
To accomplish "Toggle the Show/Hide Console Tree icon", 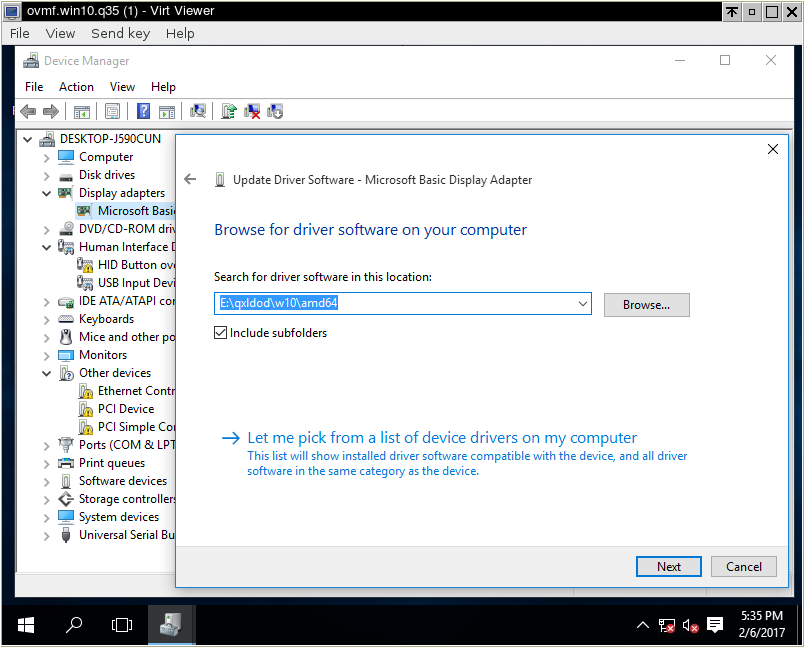I will point(81,110).
